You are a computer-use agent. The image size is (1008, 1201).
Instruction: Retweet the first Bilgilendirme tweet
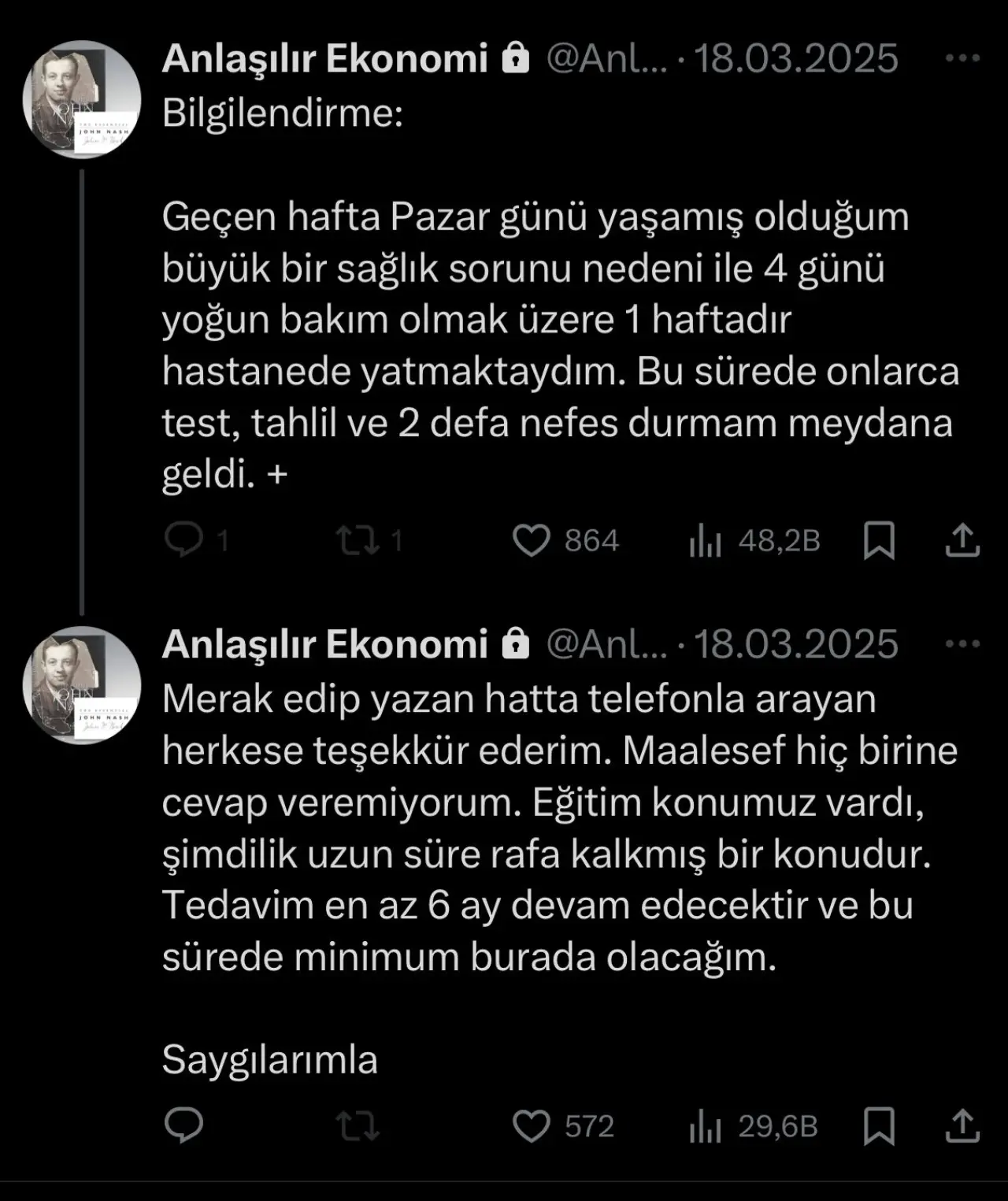coord(358,541)
